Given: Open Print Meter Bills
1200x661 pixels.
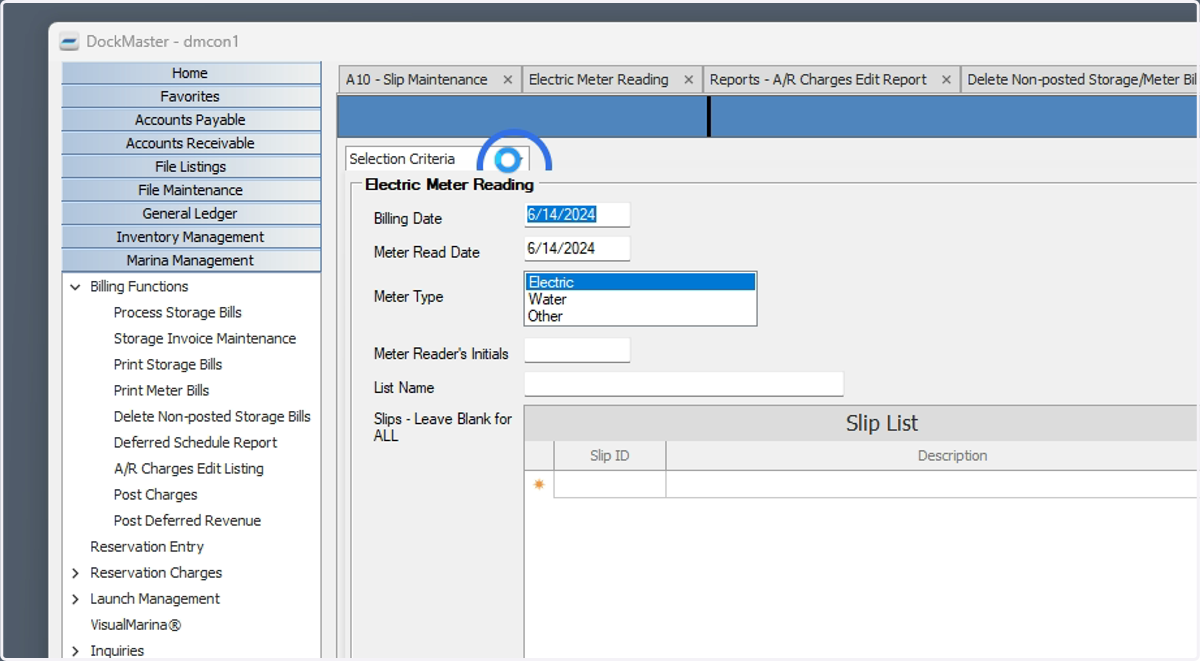Looking at the screenshot, I should pyautogui.click(x=161, y=391).
